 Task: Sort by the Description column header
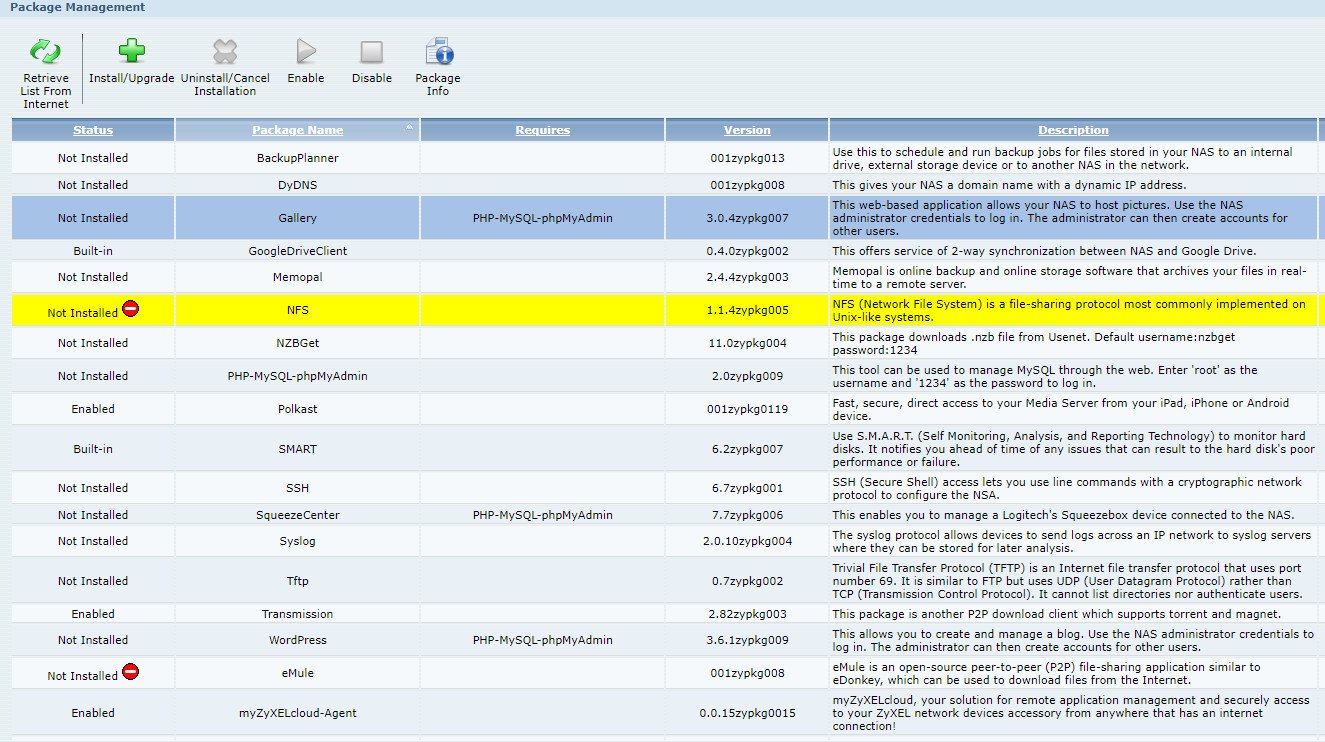[1073, 130]
